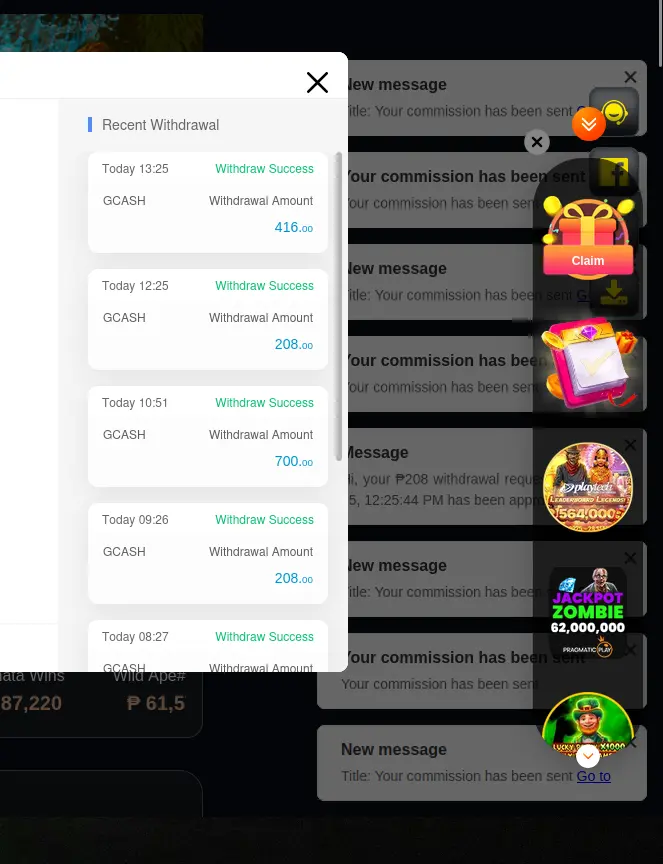Close the Recent Withdrawal dialog
Screen dimensions: 663x864
[x=317, y=83]
